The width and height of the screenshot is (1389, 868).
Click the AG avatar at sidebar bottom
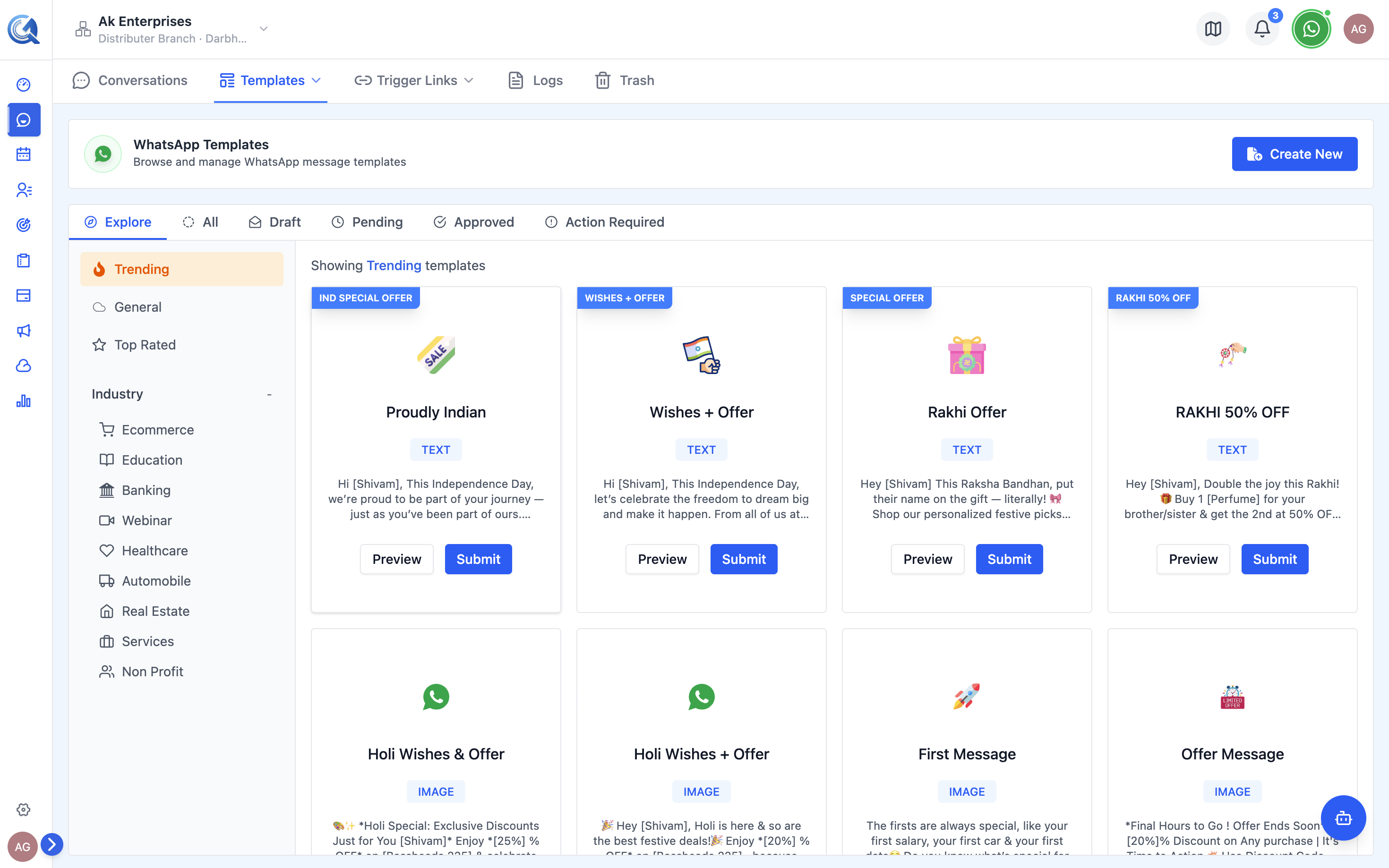point(22,847)
